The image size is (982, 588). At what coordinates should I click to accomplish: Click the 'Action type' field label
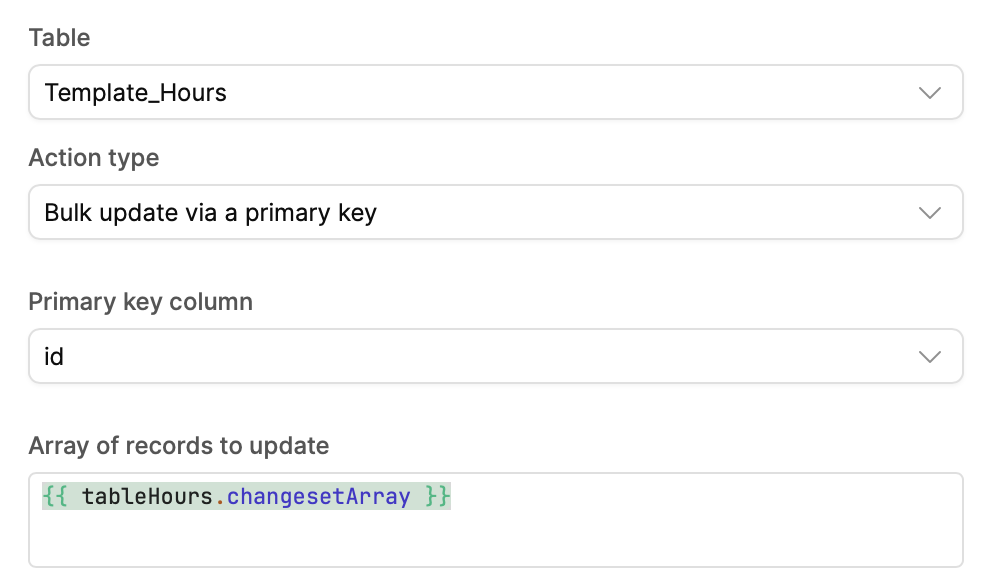[x=94, y=158]
